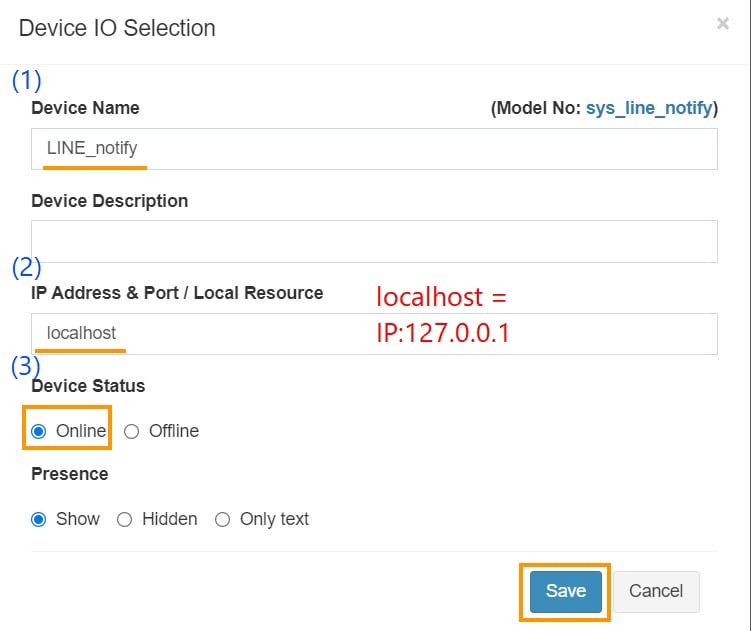Screen dimensions: 751x631
Task: Focus the Device Description text box
Action: [374, 242]
